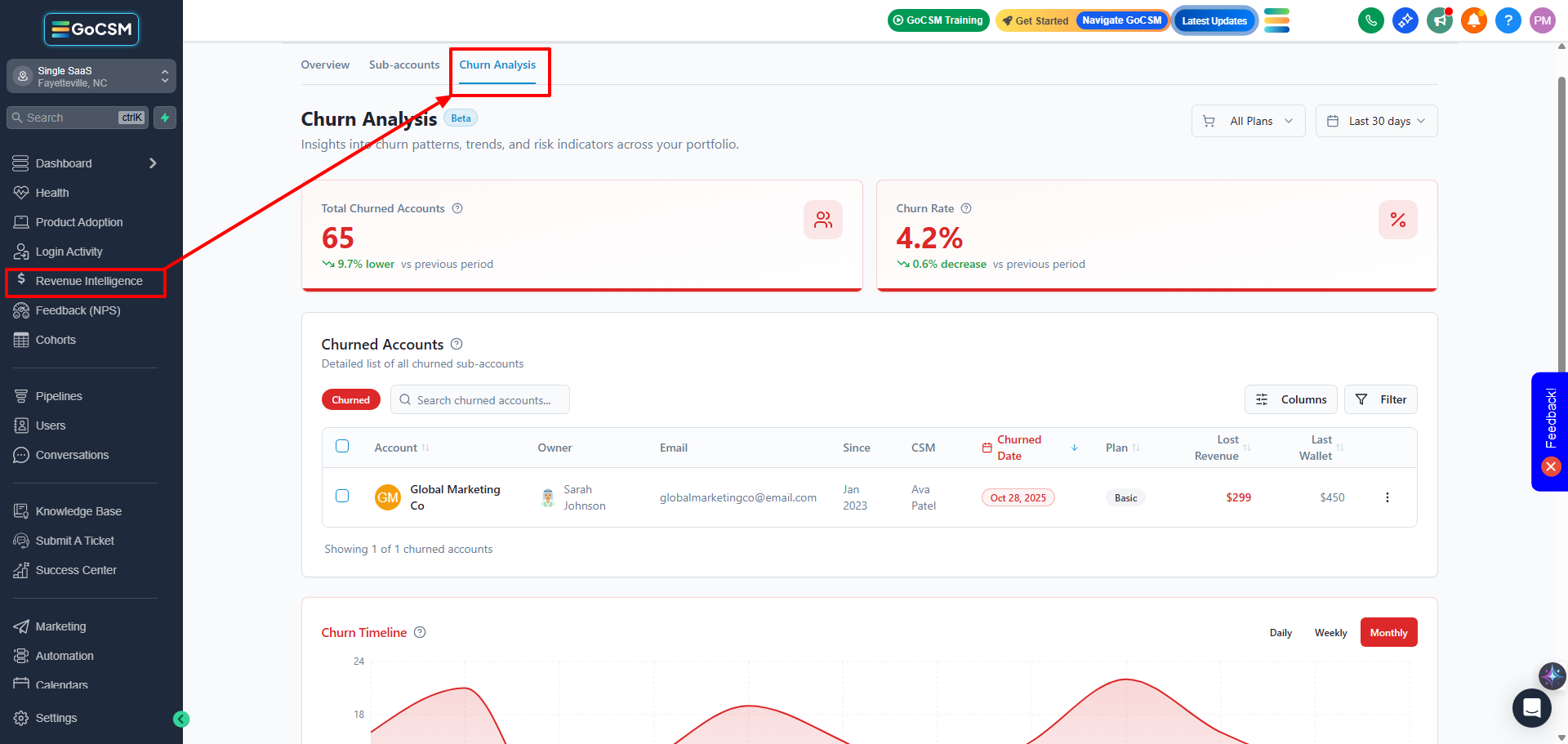Check the Global Marketing Co row checkbox
The image size is (1568, 744).
tap(342, 496)
